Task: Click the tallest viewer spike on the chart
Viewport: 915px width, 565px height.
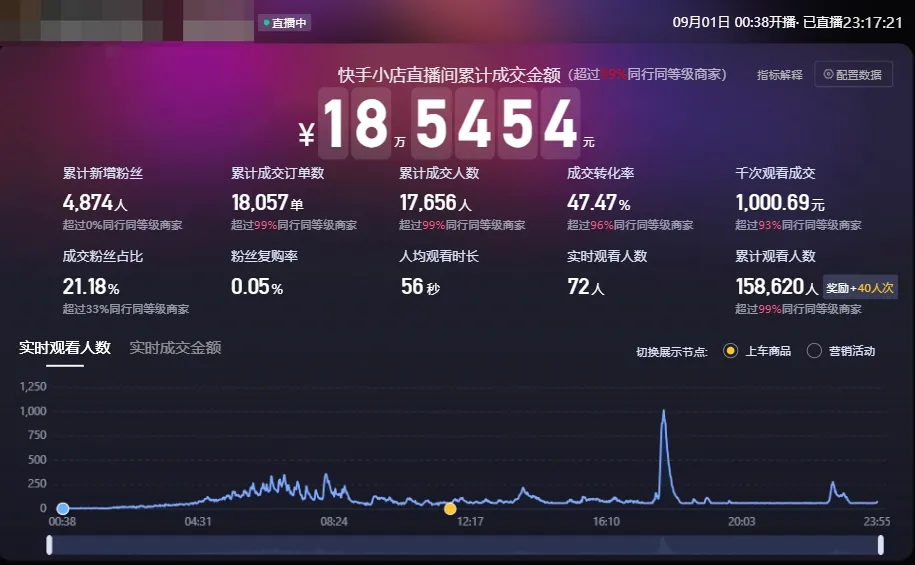Action: click(x=663, y=412)
